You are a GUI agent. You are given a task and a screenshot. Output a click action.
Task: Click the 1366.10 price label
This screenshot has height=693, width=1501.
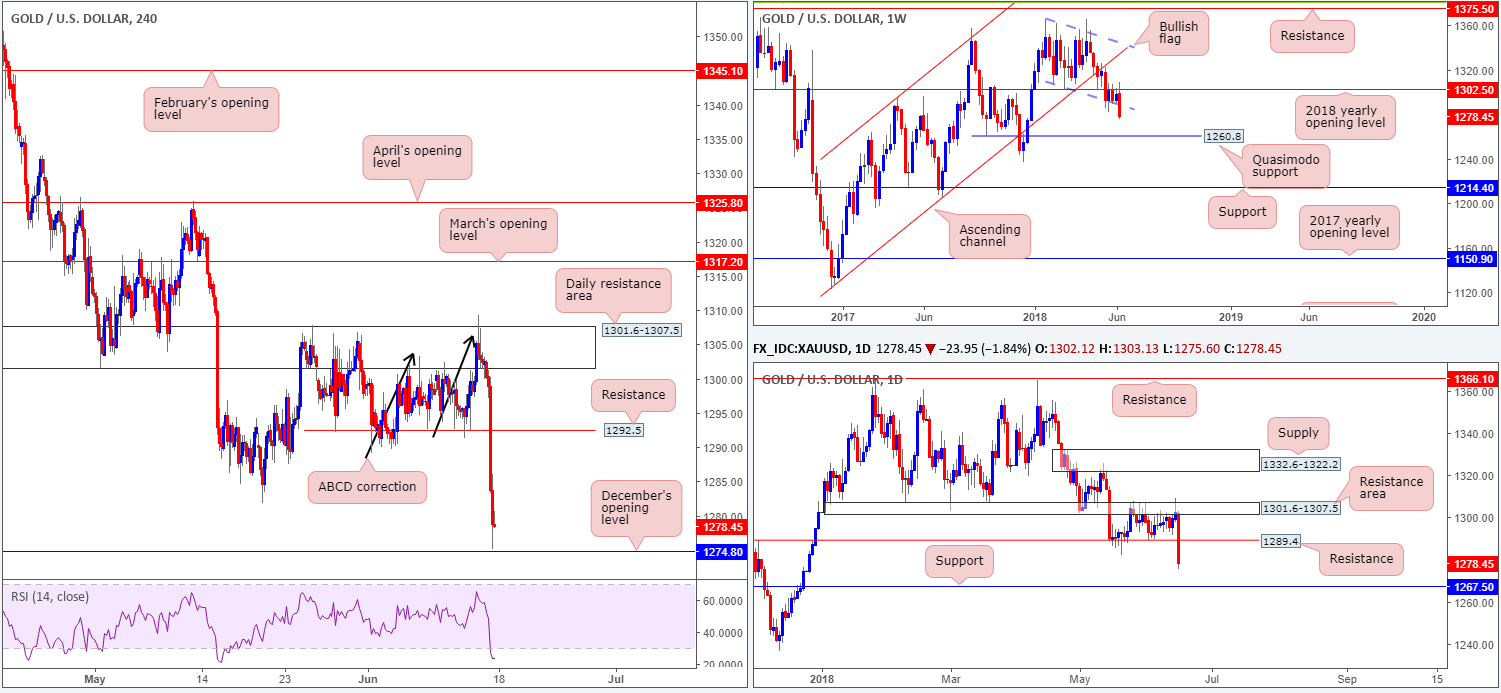[x=1473, y=379]
